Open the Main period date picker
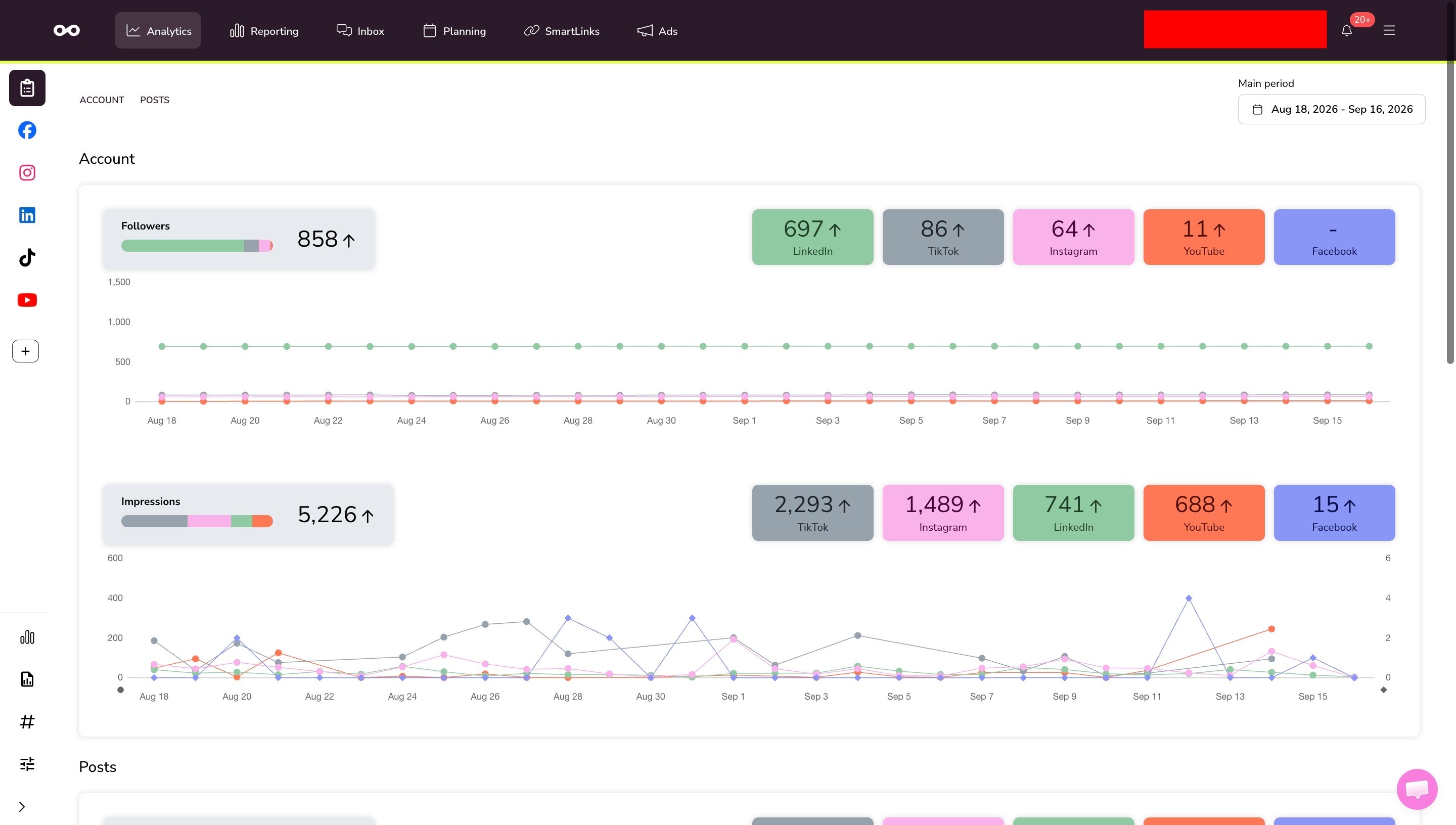The image size is (1456, 825). tap(1331, 109)
